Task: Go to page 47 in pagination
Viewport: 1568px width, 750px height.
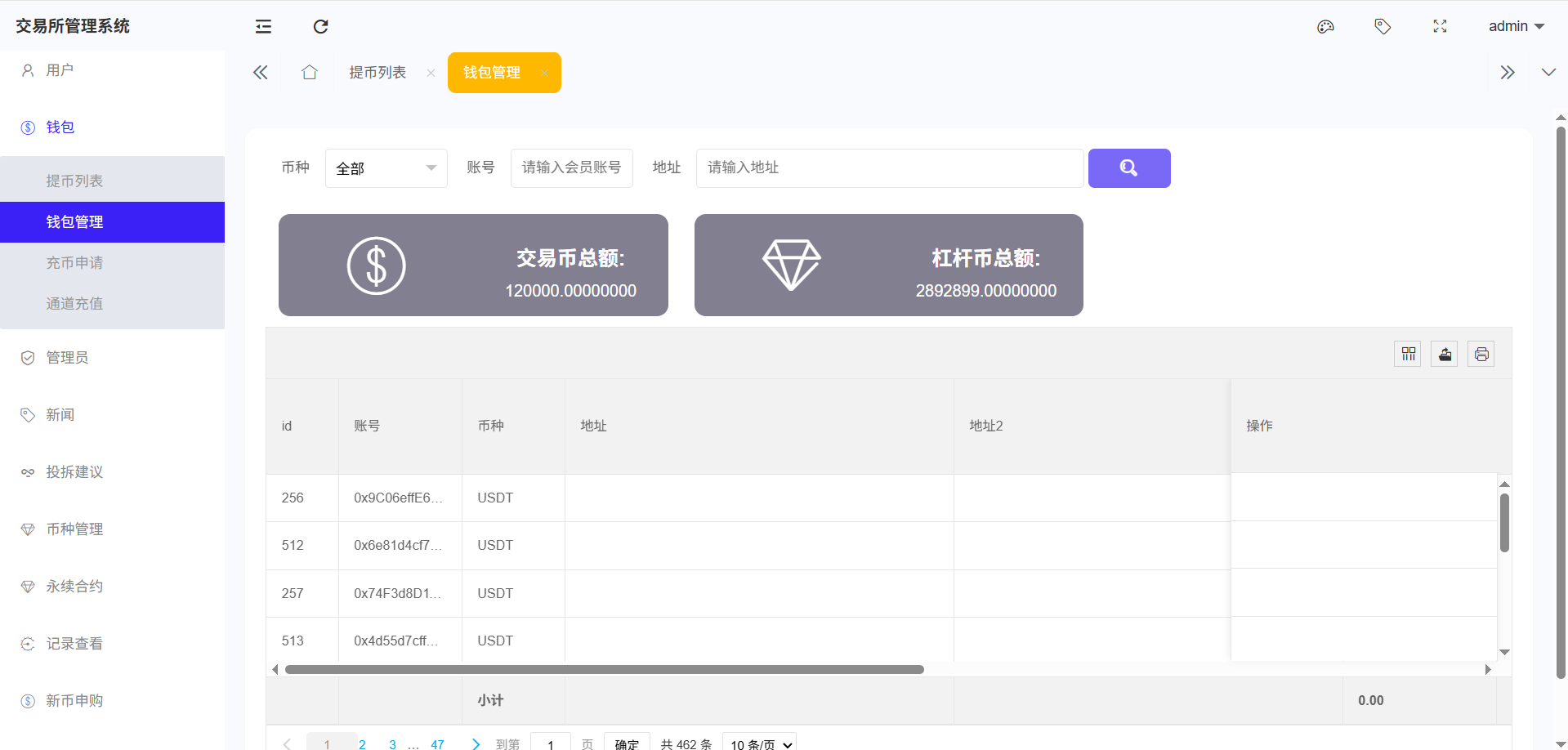Action: tap(437, 743)
